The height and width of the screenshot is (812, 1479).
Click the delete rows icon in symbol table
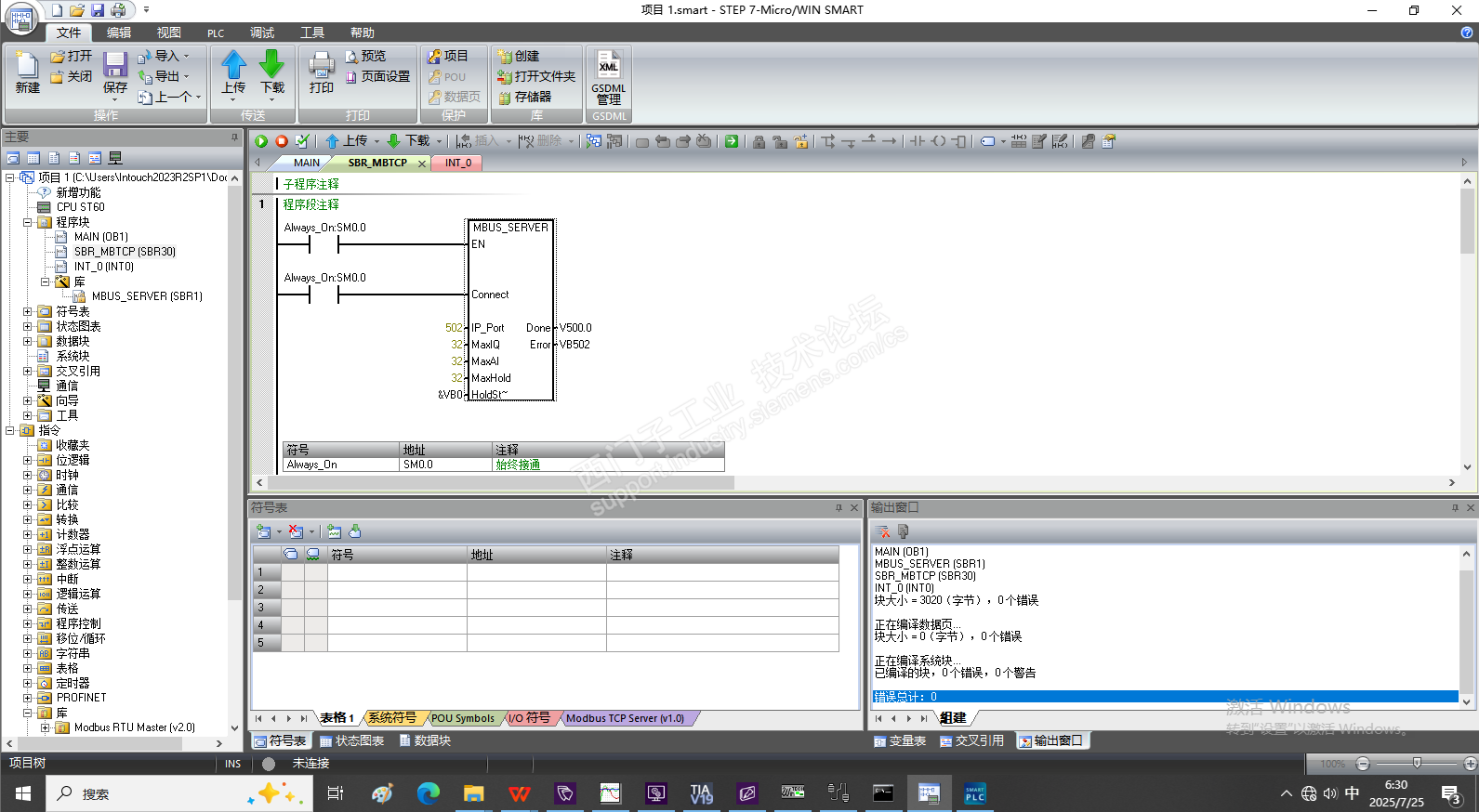[296, 531]
